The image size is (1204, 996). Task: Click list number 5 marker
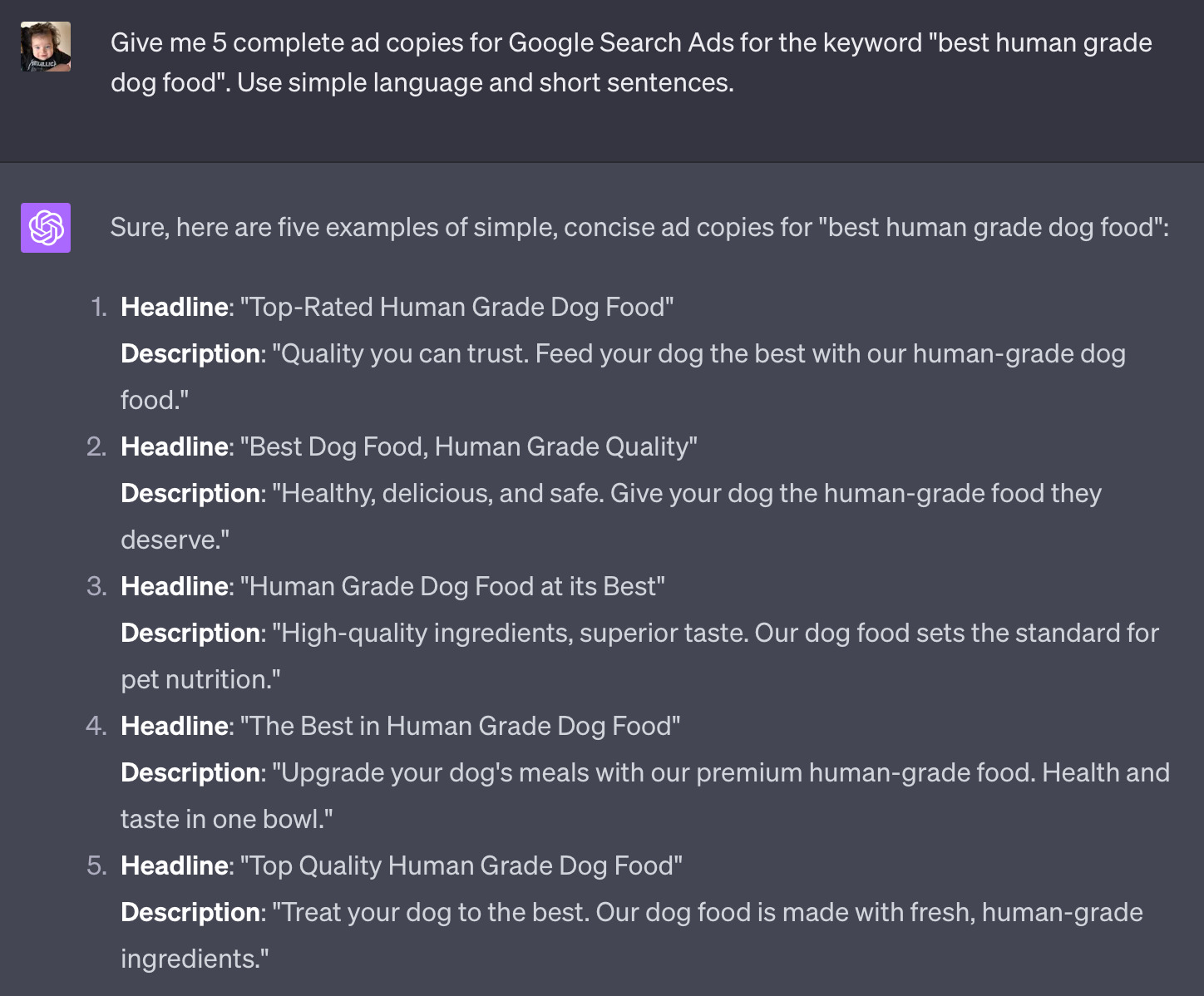pos(96,865)
